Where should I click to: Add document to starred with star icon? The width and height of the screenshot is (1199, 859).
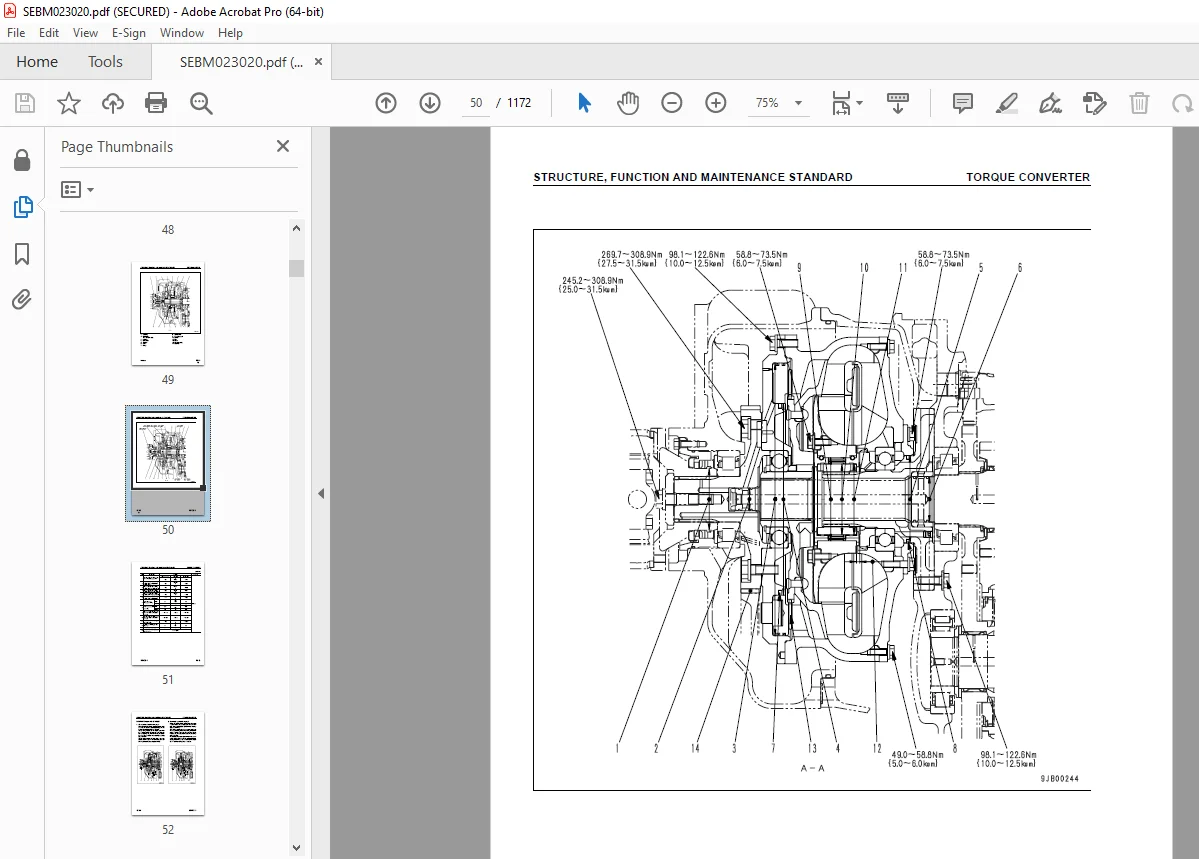pyautogui.click(x=69, y=103)
